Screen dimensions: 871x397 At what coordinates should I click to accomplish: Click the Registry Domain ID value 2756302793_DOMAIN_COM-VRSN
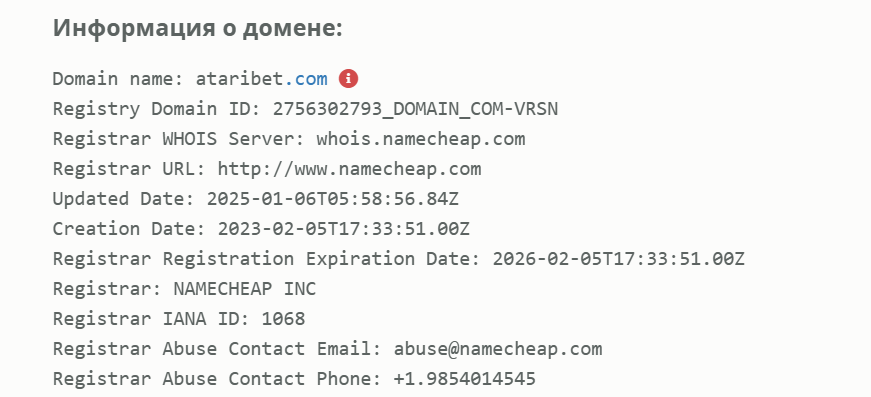tap(416, 109)
